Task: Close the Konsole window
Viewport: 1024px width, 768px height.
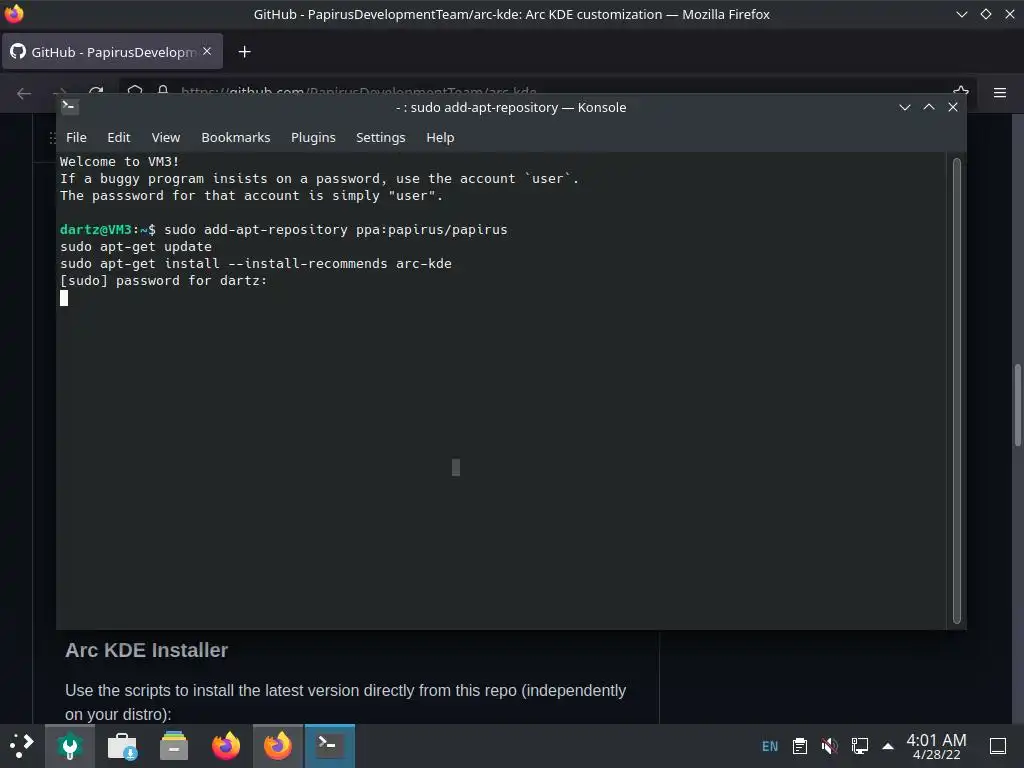Action: coord(953,107)
